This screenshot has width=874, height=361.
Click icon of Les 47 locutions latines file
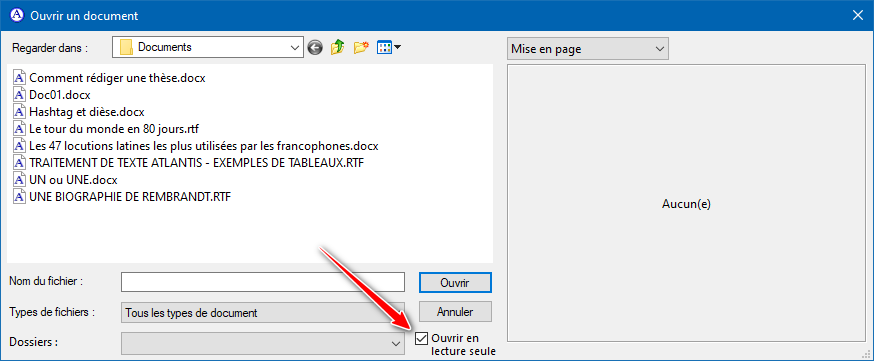[20, 146]
